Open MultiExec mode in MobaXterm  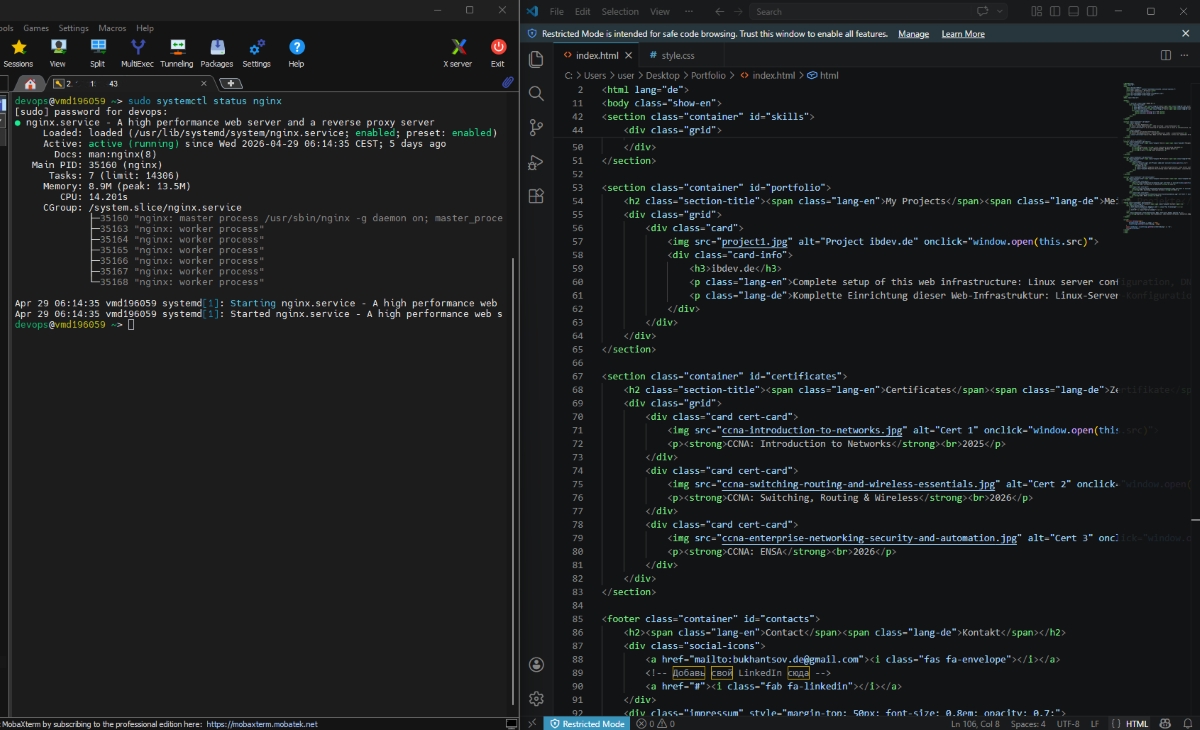coord(137,53)
